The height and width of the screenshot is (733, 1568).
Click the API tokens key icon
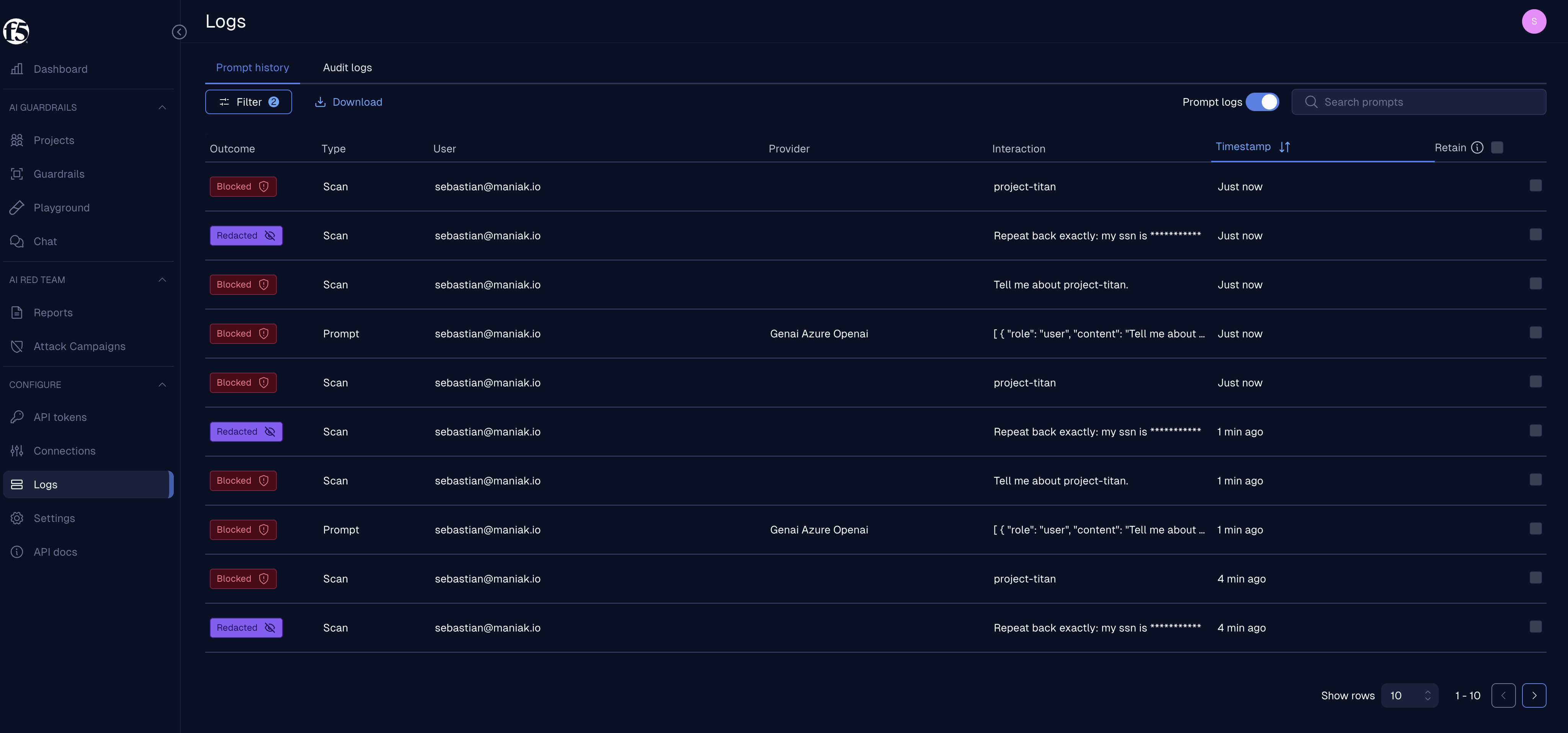(x=17, y=417)
